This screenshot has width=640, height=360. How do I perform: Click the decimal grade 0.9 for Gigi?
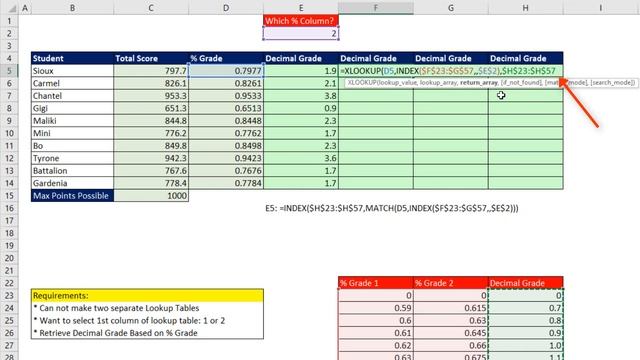[301, 108]
